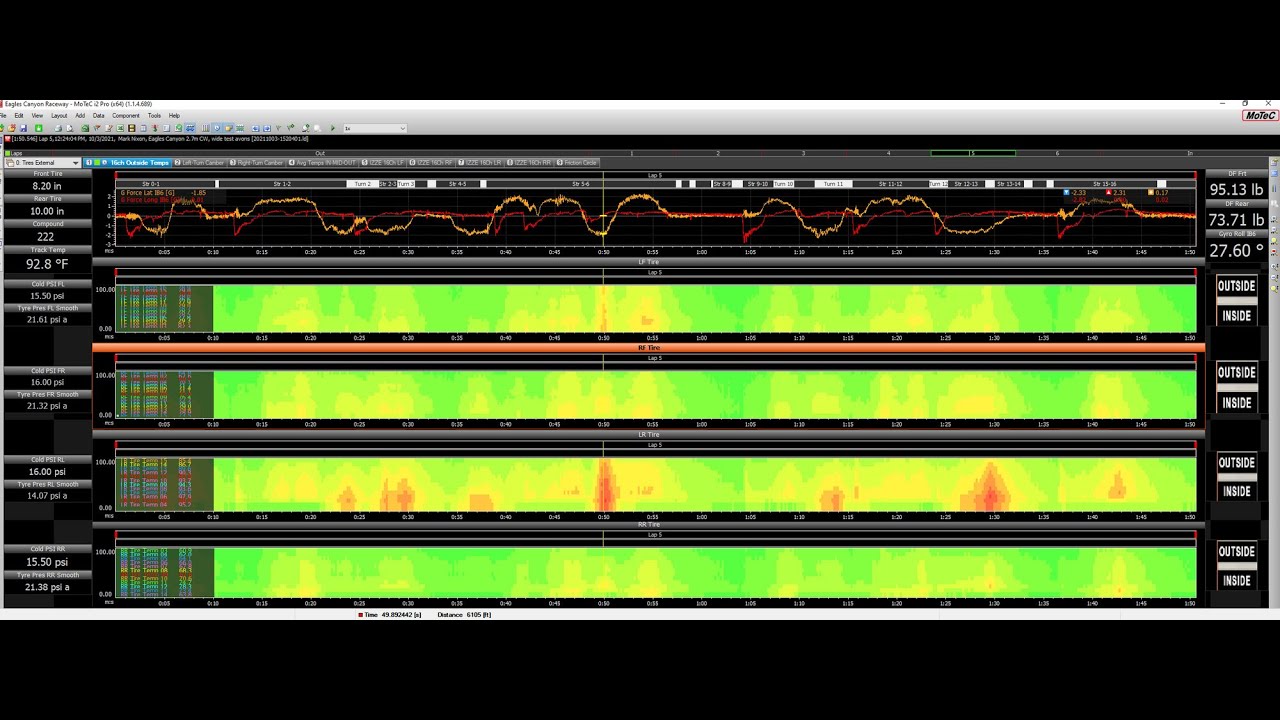The image size is (1280, 720).
Task: Click the MoTeC logo at top right
Action: (1259, 115)
